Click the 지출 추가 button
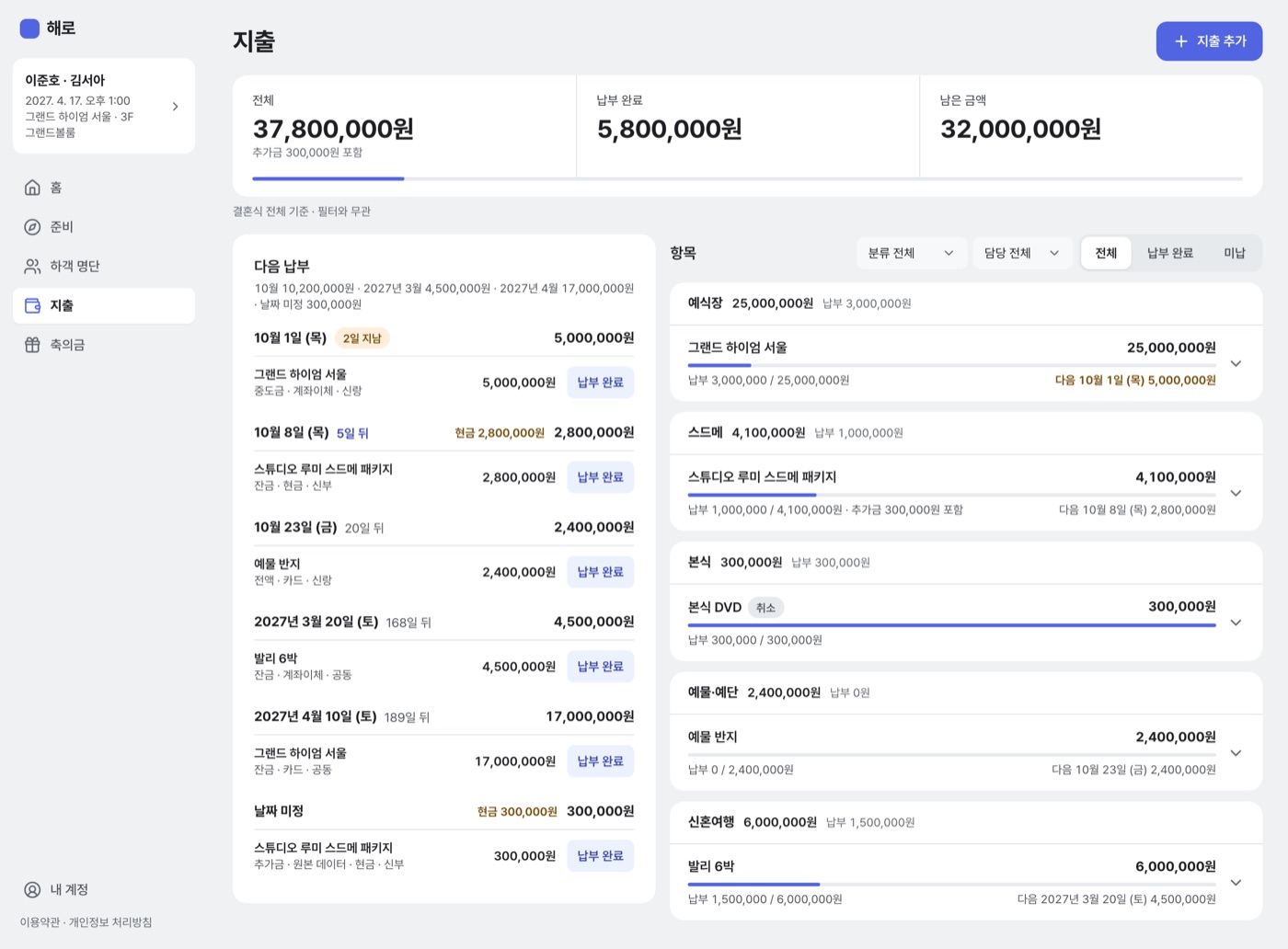Screen dimensions: 1288x949 [x=1209, y=41]
